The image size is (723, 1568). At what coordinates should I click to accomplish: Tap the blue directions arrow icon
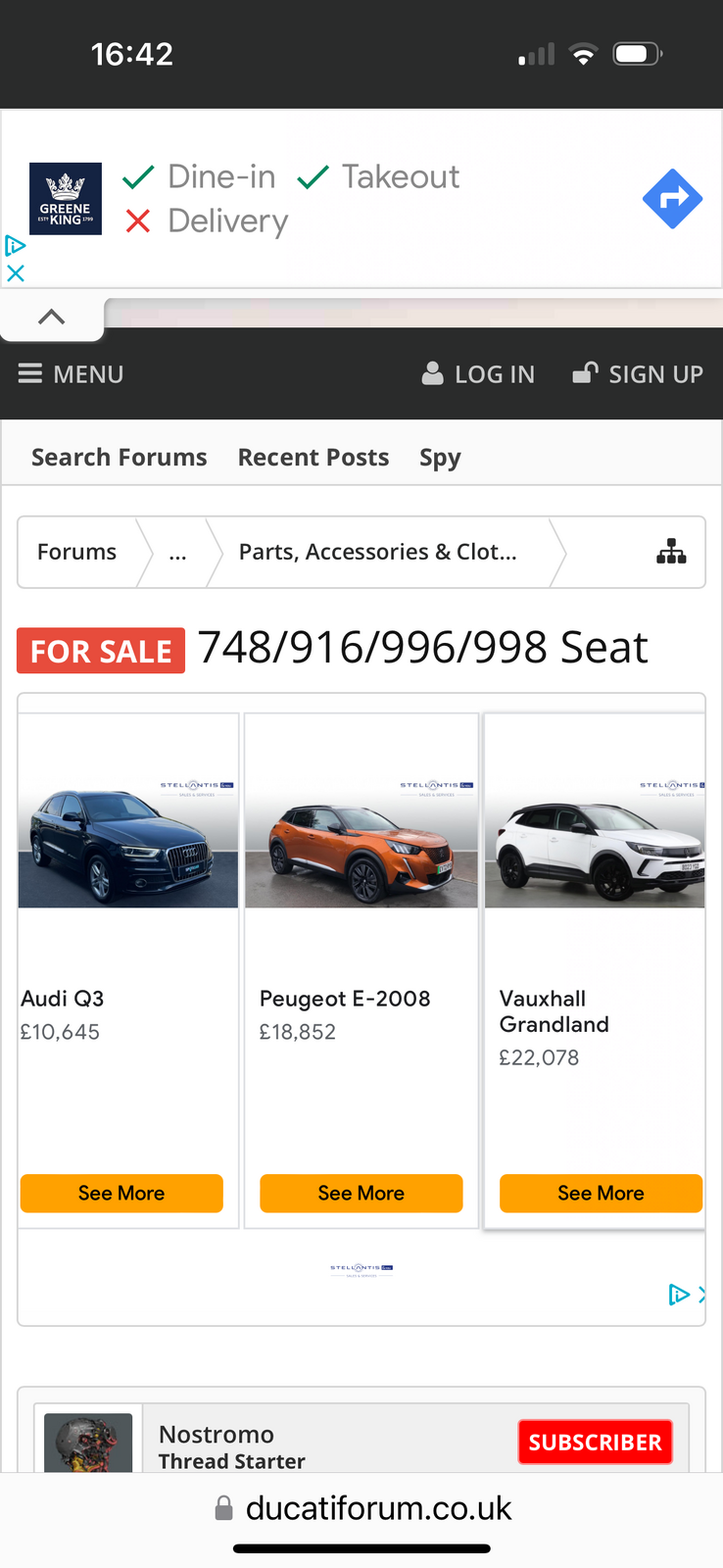click(672, 199)
